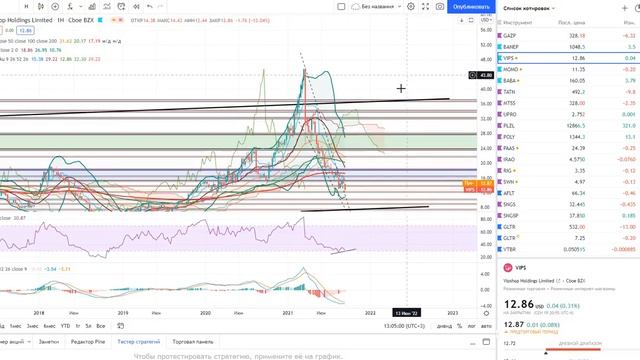This screenshot has width=640, height=360.
Task: Select the MTSS row in the watchlist
Action: click(x=568, y=103)
